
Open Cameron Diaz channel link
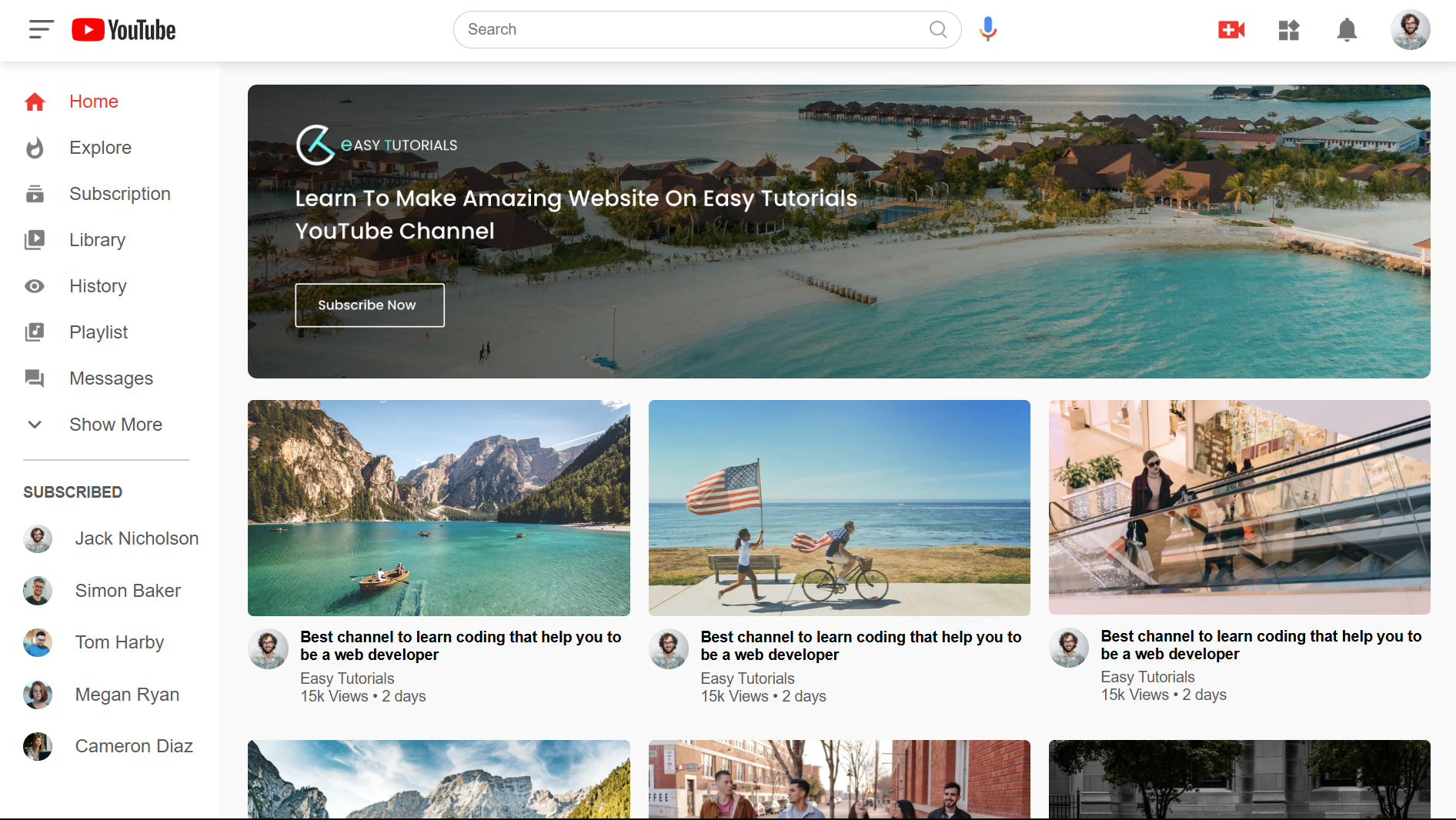tap(133, 746)
